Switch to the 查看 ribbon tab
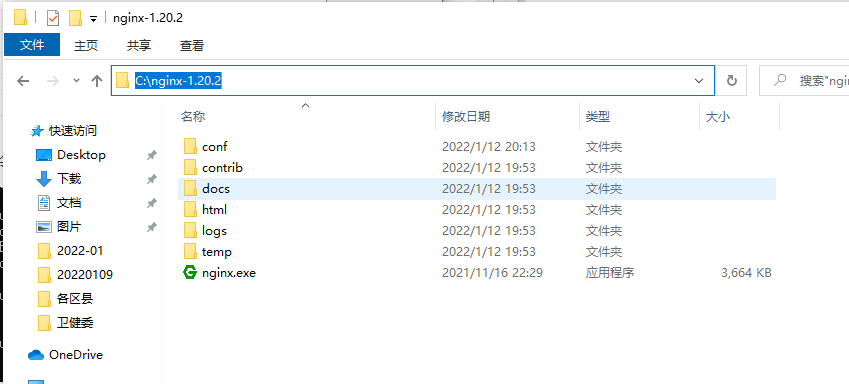849x384 pixels. [x=192, y=46]
